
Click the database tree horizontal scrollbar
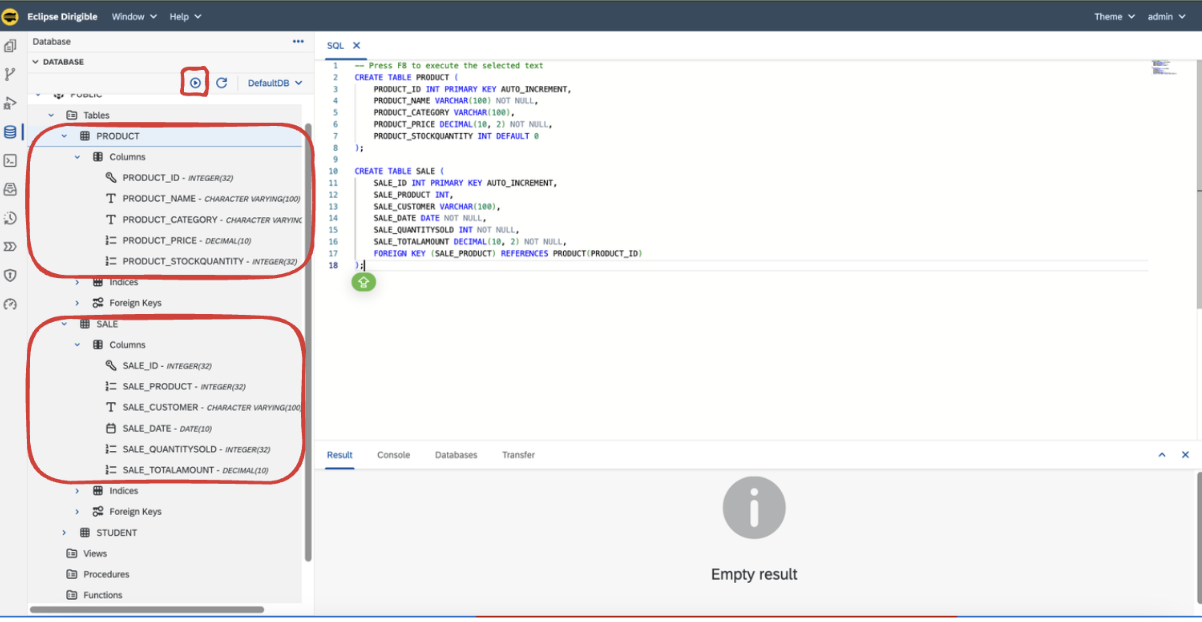click(147, 609)
